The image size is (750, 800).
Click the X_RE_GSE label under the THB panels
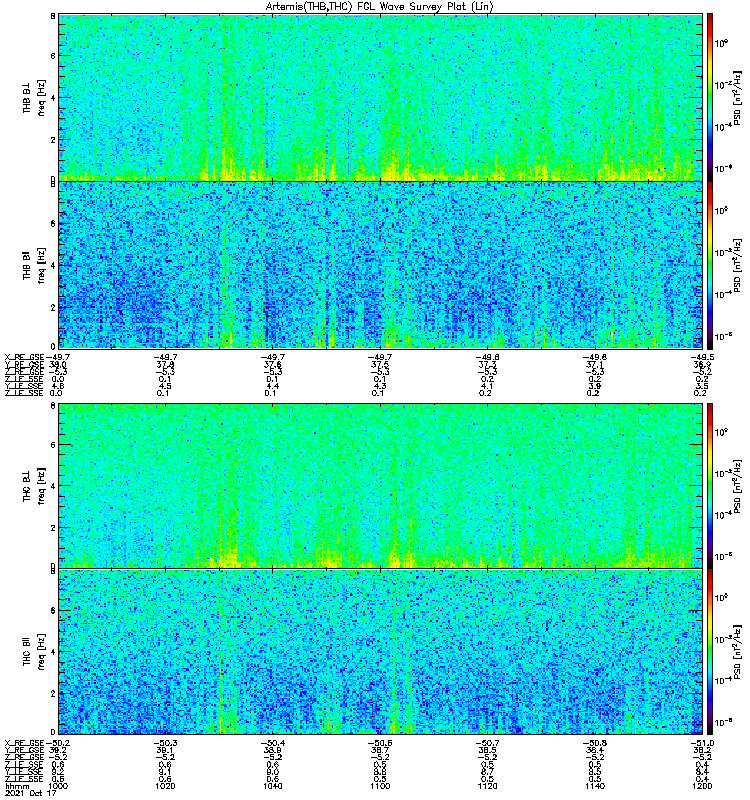24,357
